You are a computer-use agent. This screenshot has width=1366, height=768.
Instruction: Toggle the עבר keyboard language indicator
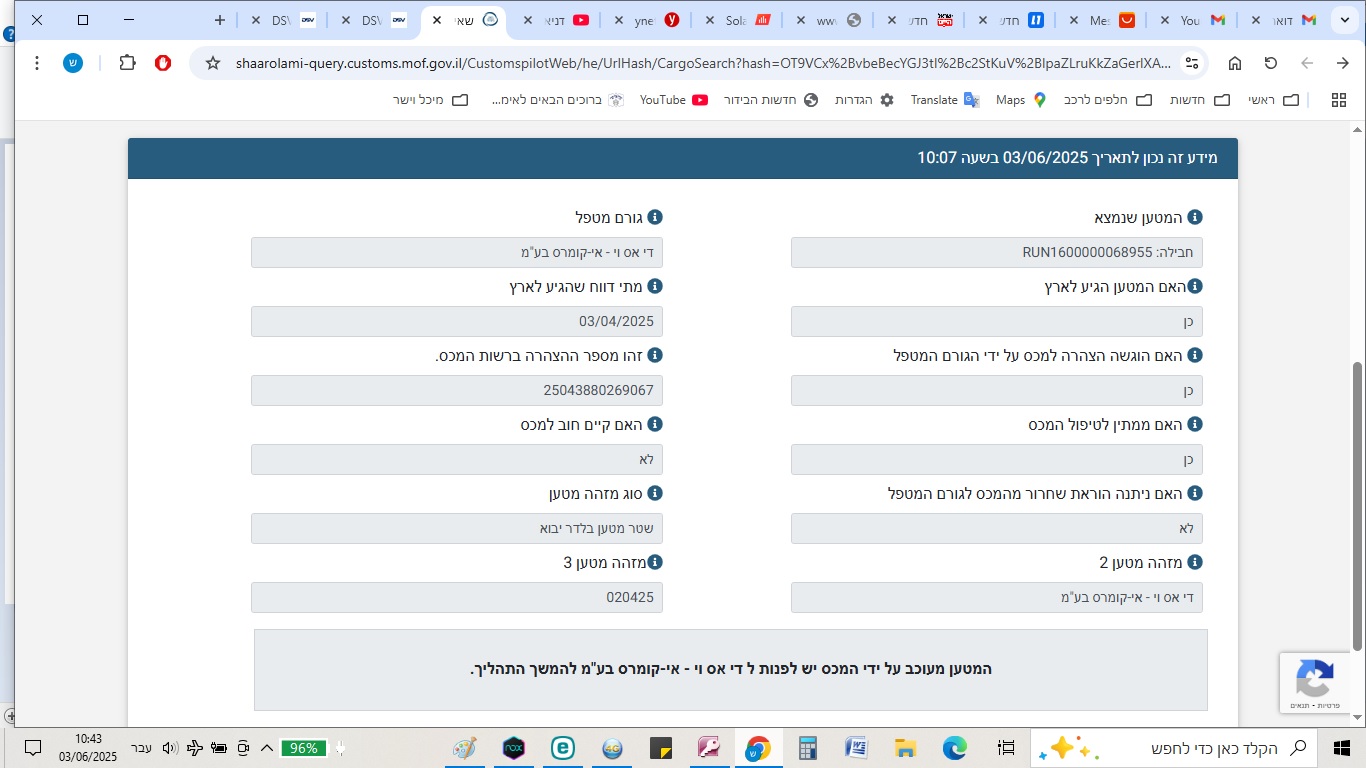click(141, 748)
